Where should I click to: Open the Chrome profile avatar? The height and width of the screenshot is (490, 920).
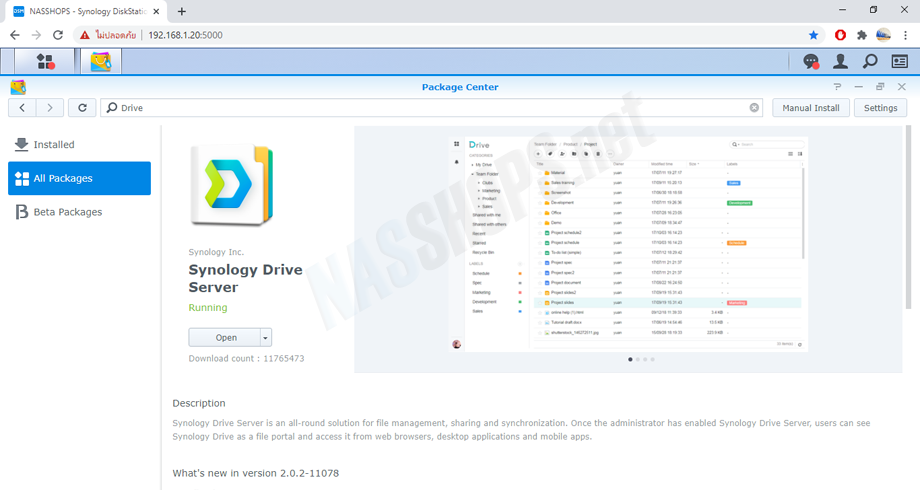click(x=883, y=35)
